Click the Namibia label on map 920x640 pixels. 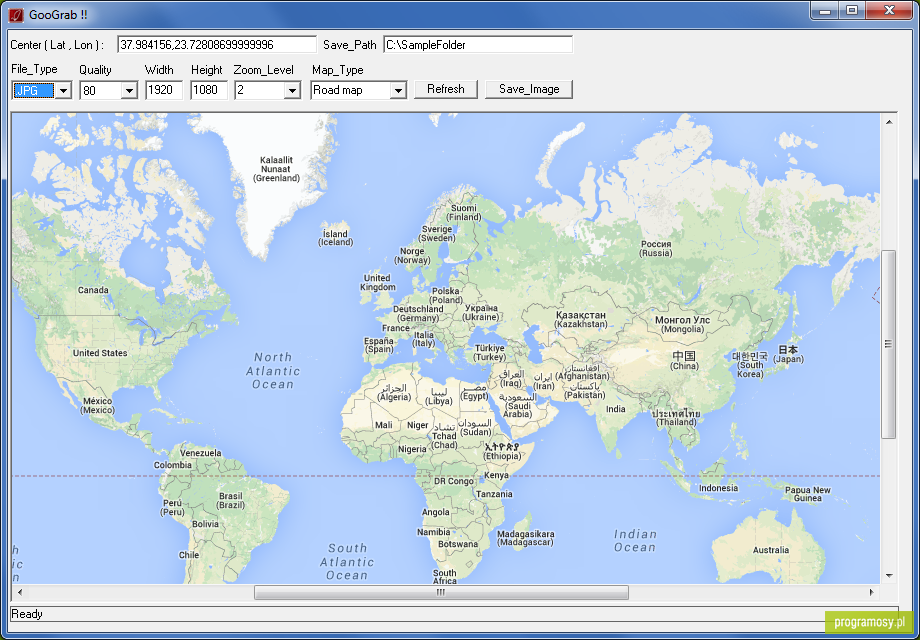tap(434, 533)
